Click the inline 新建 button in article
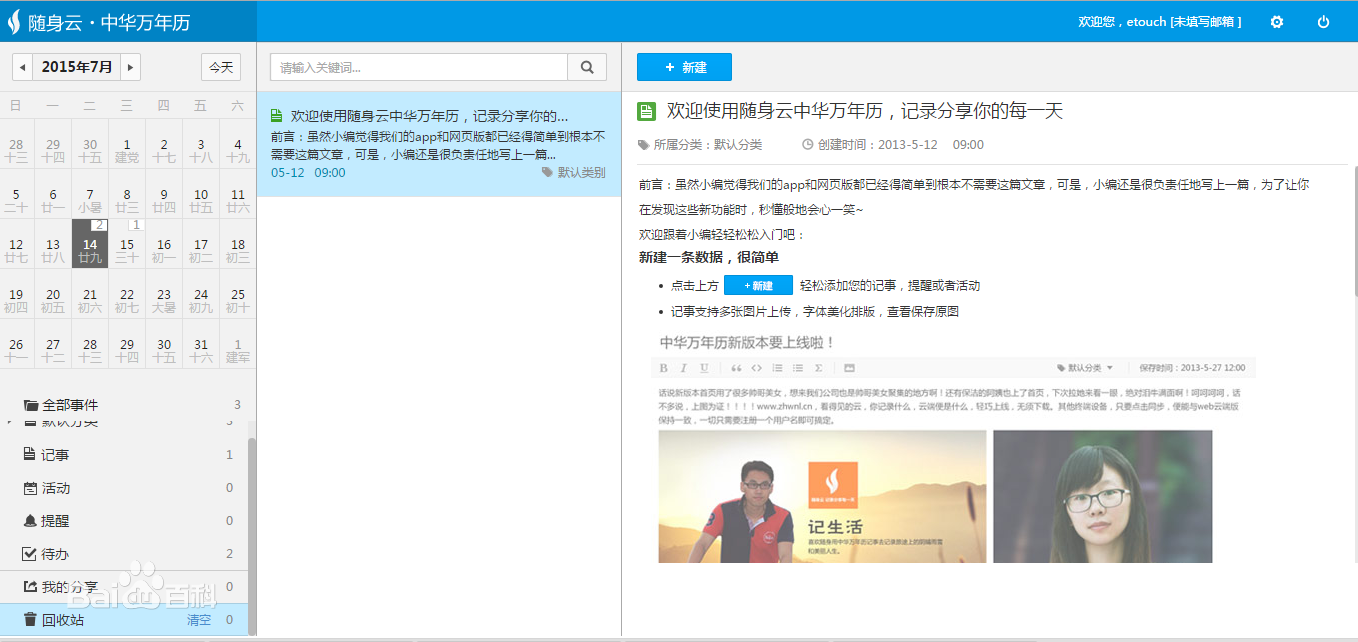This screenshot has width=1358, height=642. click(x=758, y=286)
